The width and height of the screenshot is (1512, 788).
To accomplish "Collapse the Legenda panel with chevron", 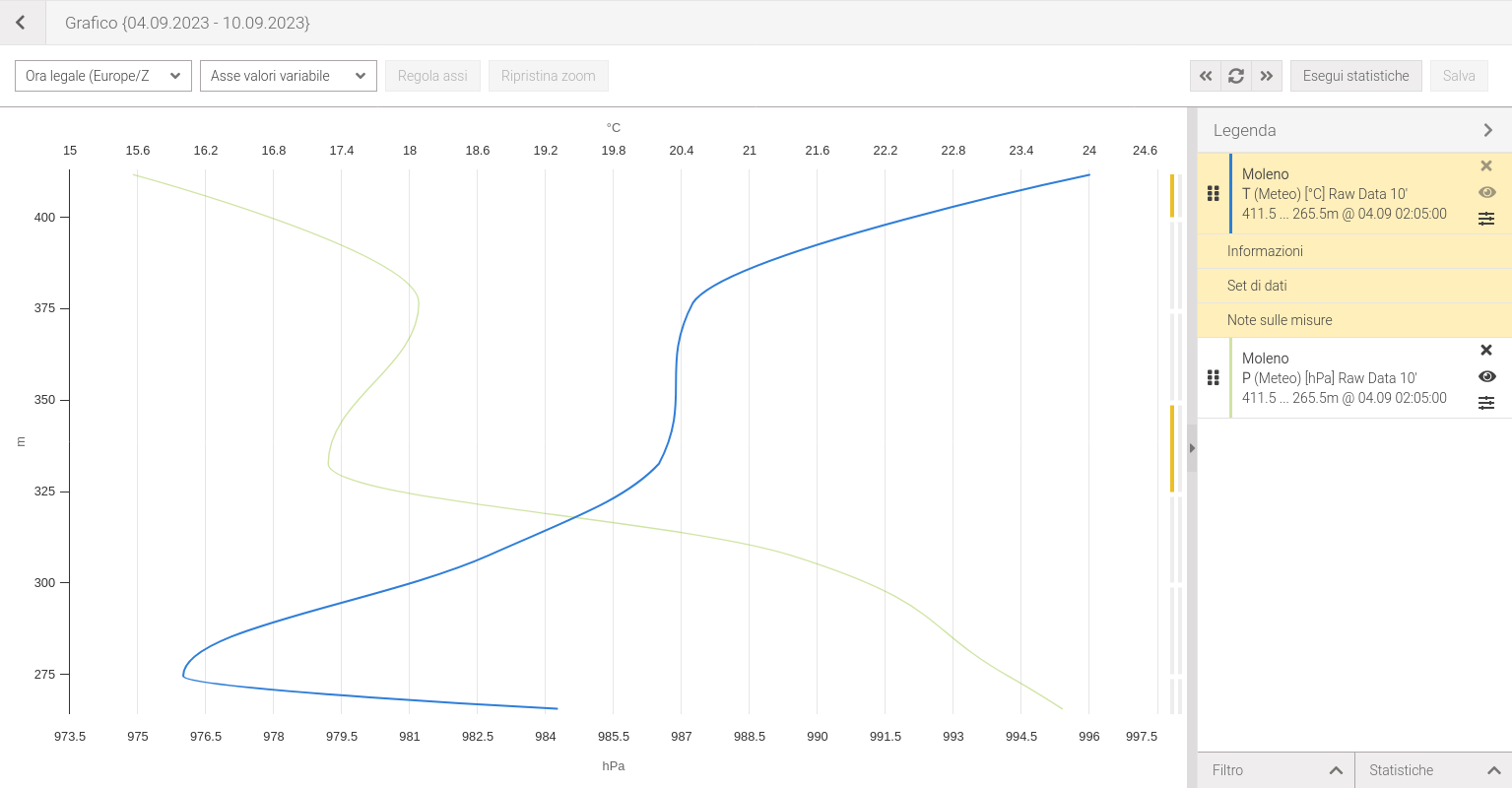I will pos(1487,130).
